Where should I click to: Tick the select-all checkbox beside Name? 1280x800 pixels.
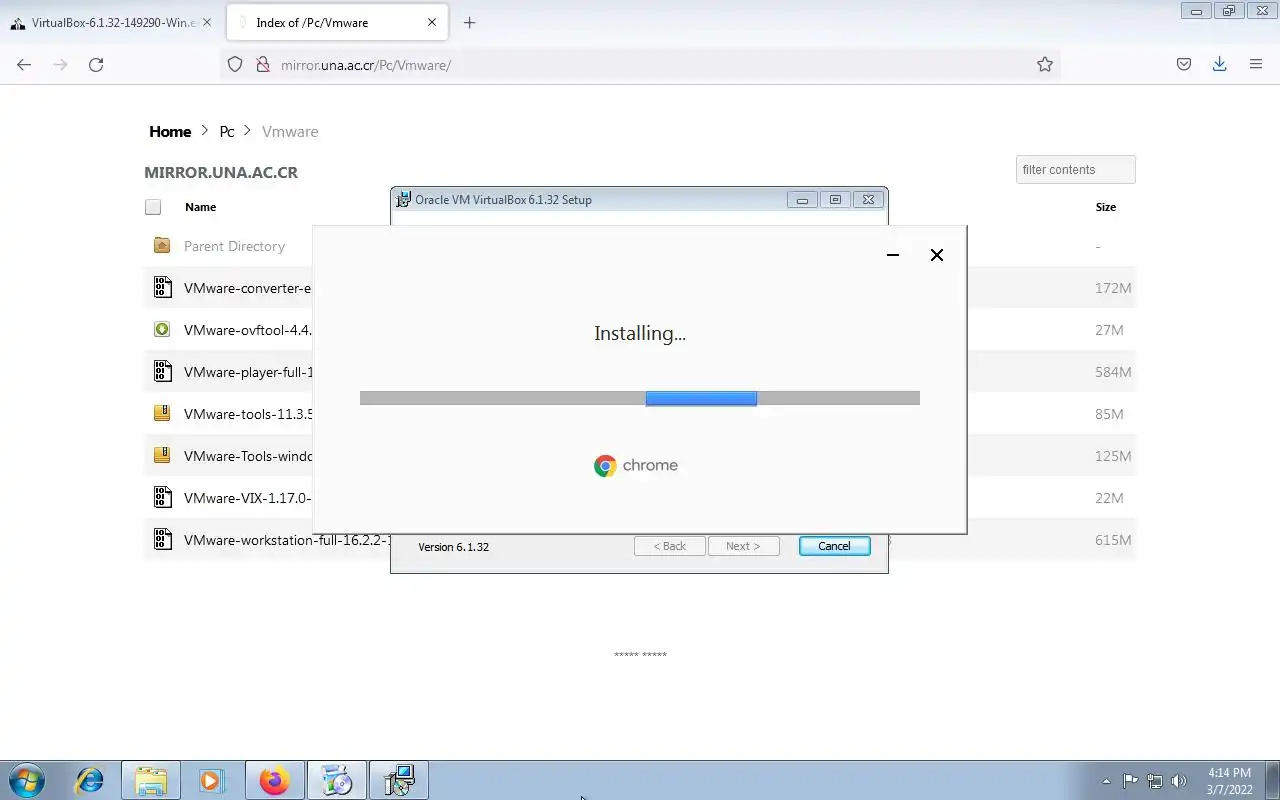coord(153,207)
